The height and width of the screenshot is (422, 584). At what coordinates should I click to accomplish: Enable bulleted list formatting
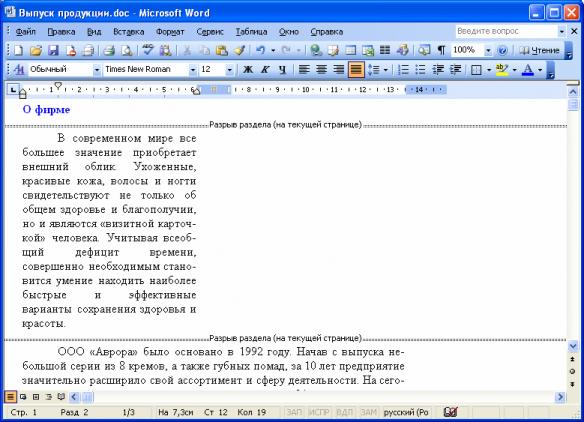coord(420,70)
